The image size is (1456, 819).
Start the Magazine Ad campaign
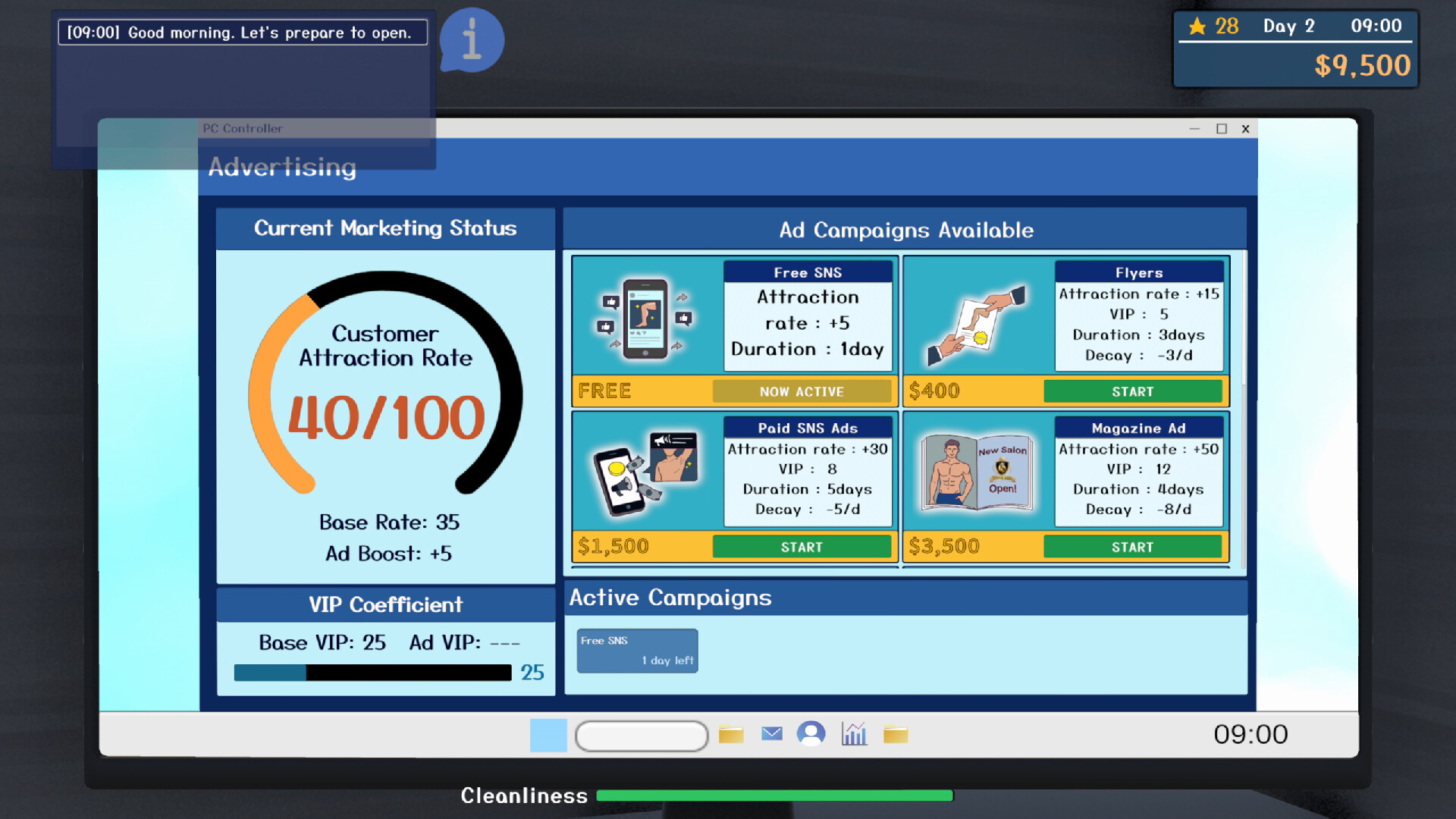[1131, 546]
